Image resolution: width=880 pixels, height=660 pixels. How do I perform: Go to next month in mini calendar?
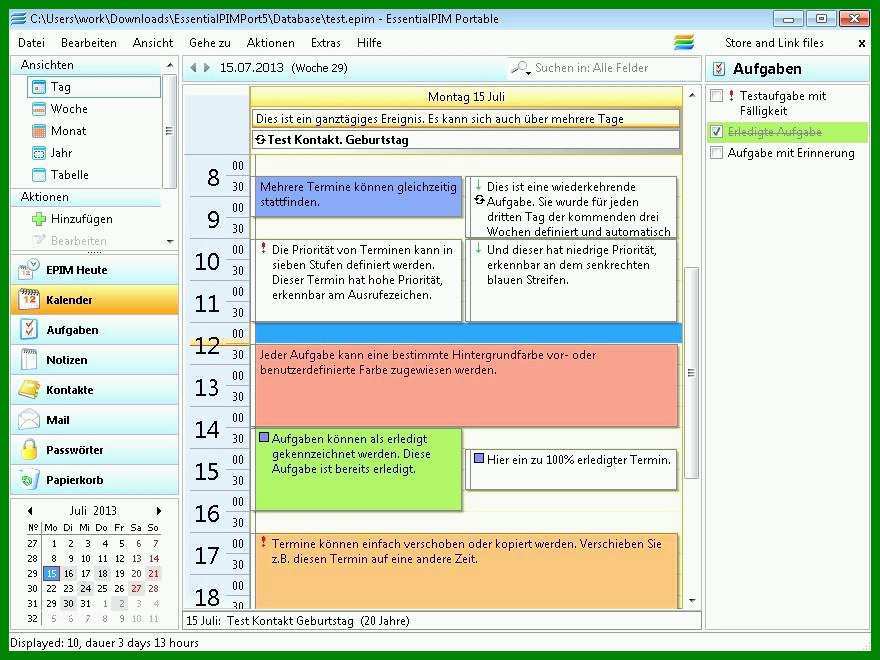coord(159,511)
